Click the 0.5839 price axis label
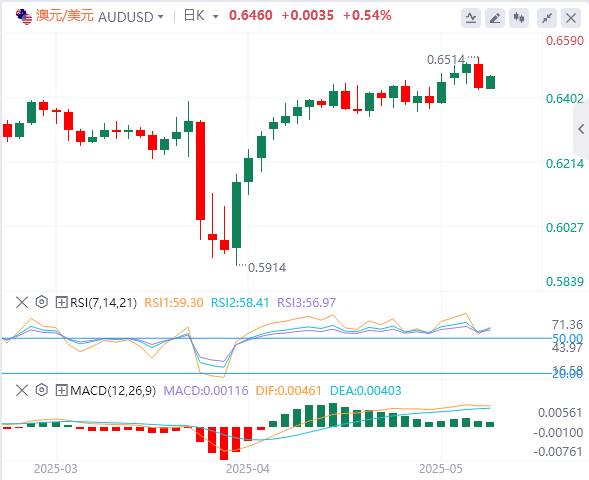The image size is (589, 480). point(565,282)
